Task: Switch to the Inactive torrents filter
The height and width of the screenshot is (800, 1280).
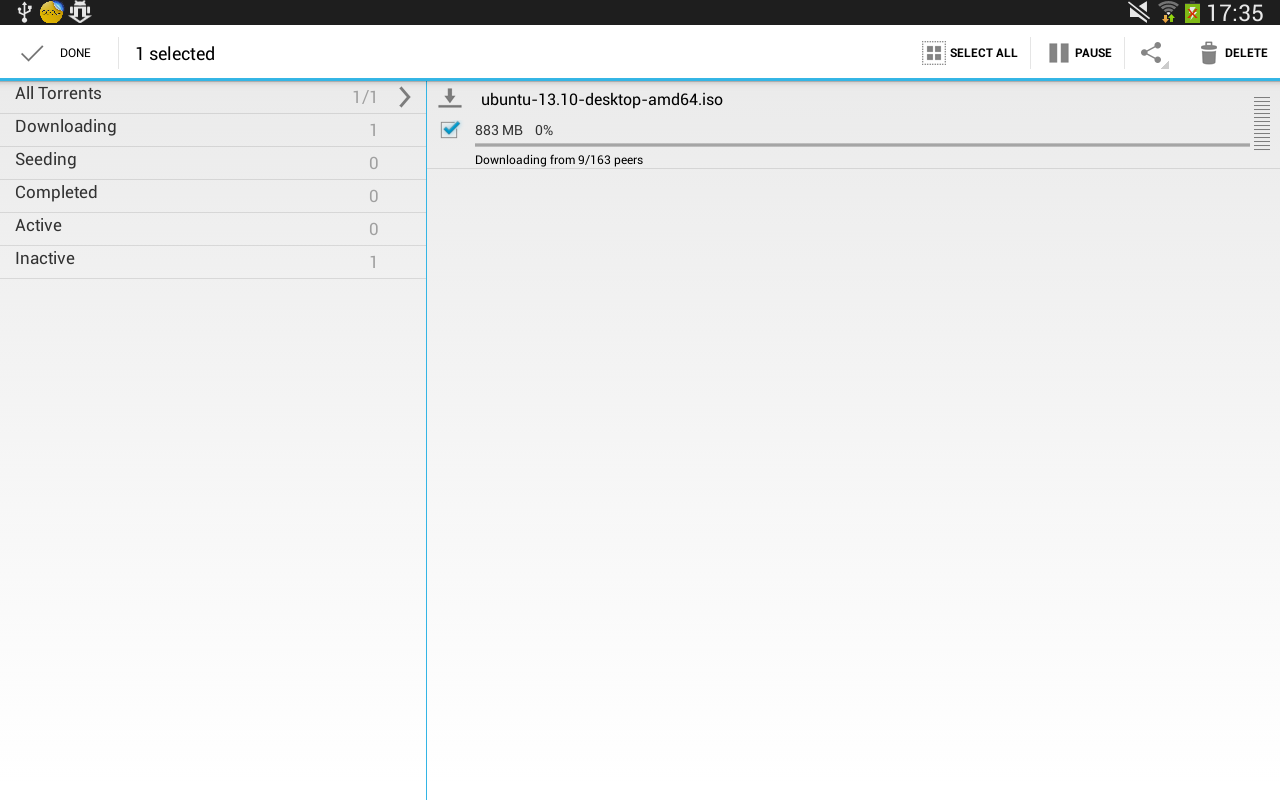Action: pyautogui.click(x=212, y=262)
